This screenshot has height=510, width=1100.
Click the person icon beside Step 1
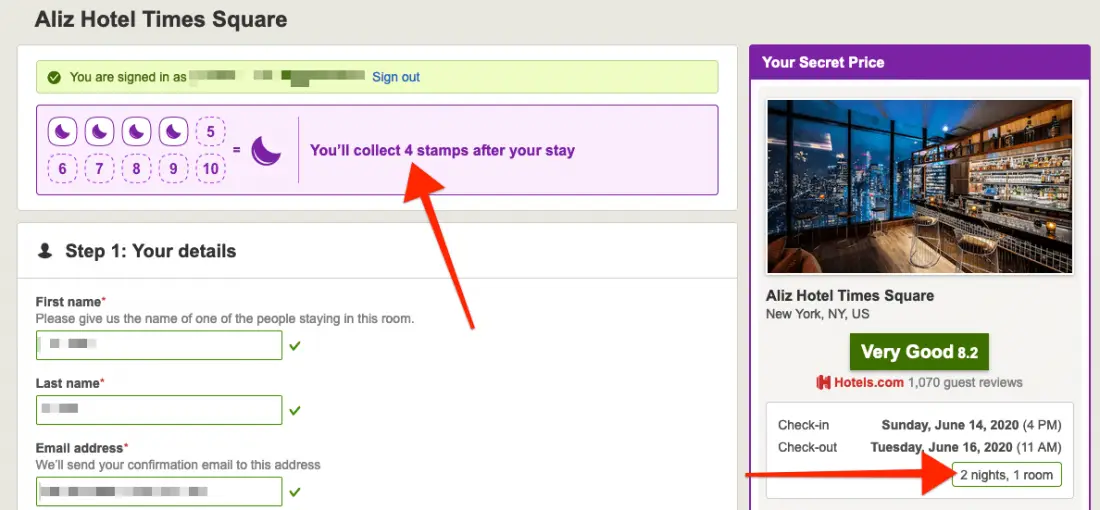45,251
